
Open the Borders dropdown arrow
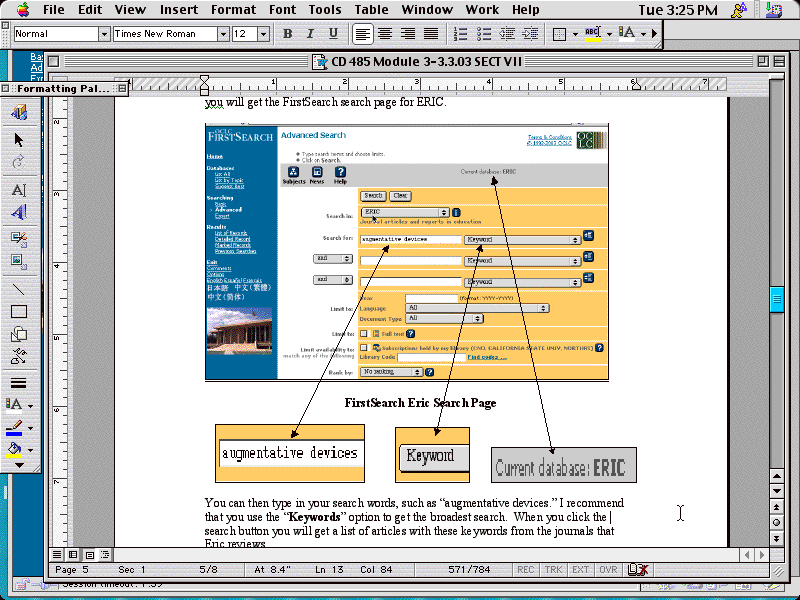coord(576,35)
